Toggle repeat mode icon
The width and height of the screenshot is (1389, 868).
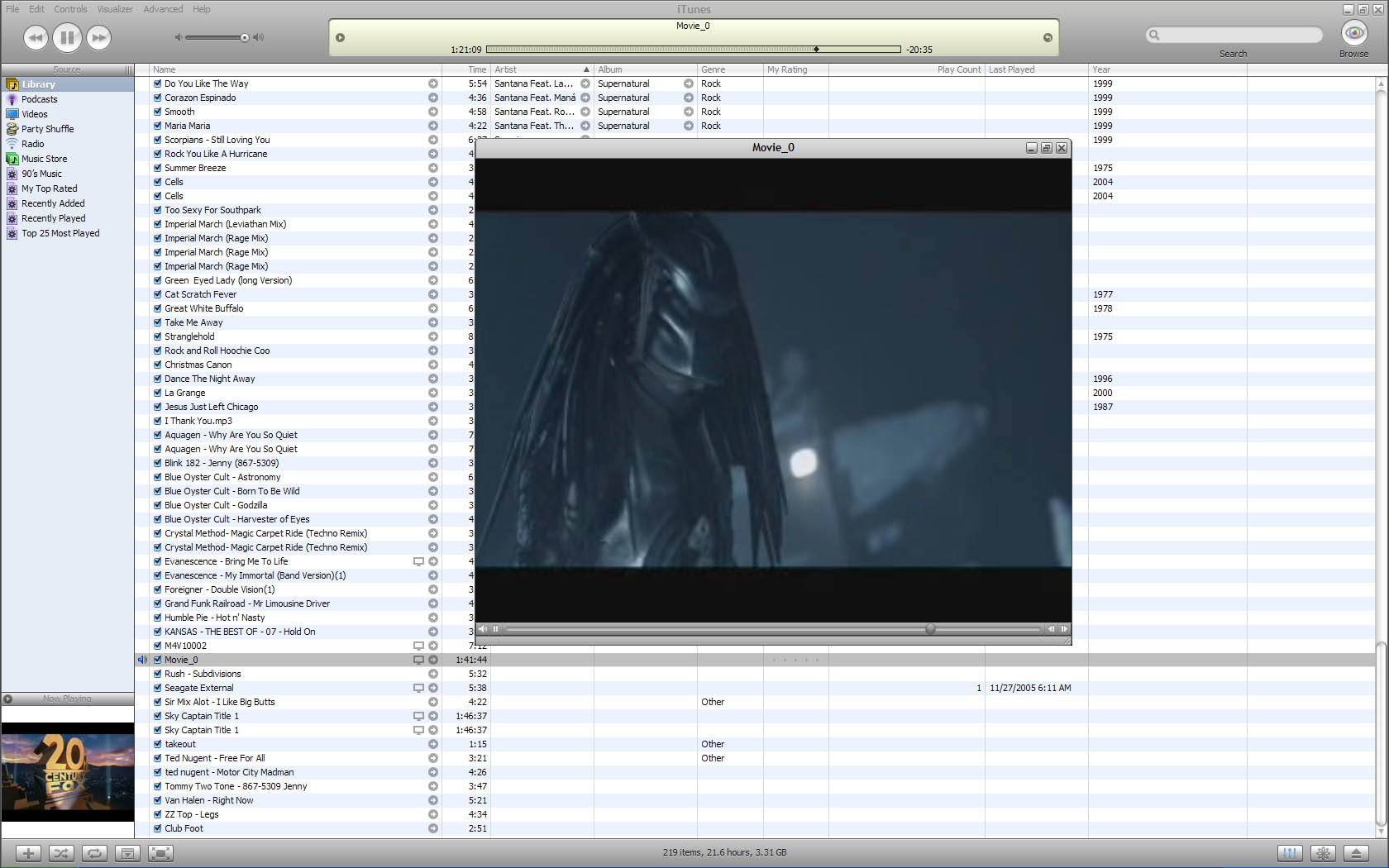(x=94, y=853)
